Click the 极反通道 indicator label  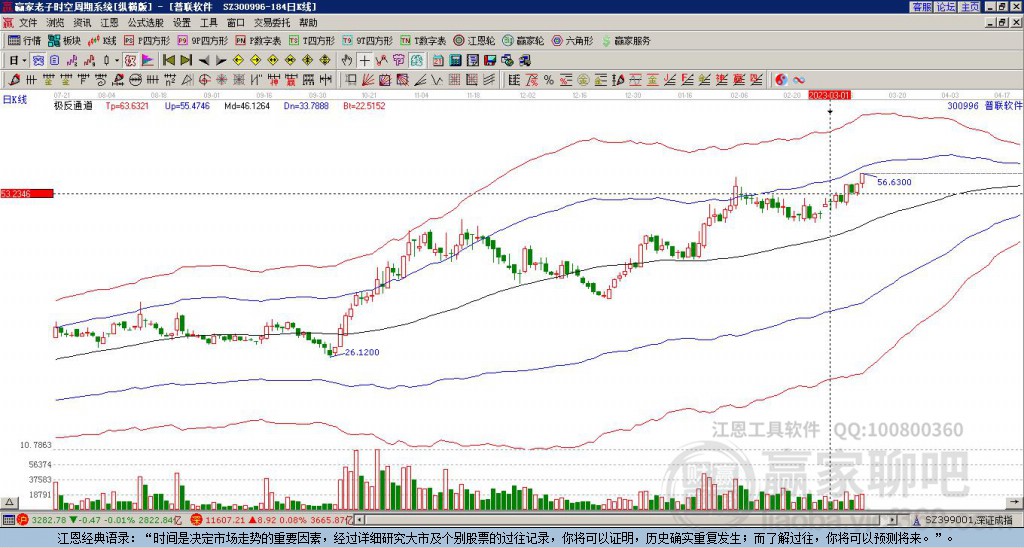73,105
